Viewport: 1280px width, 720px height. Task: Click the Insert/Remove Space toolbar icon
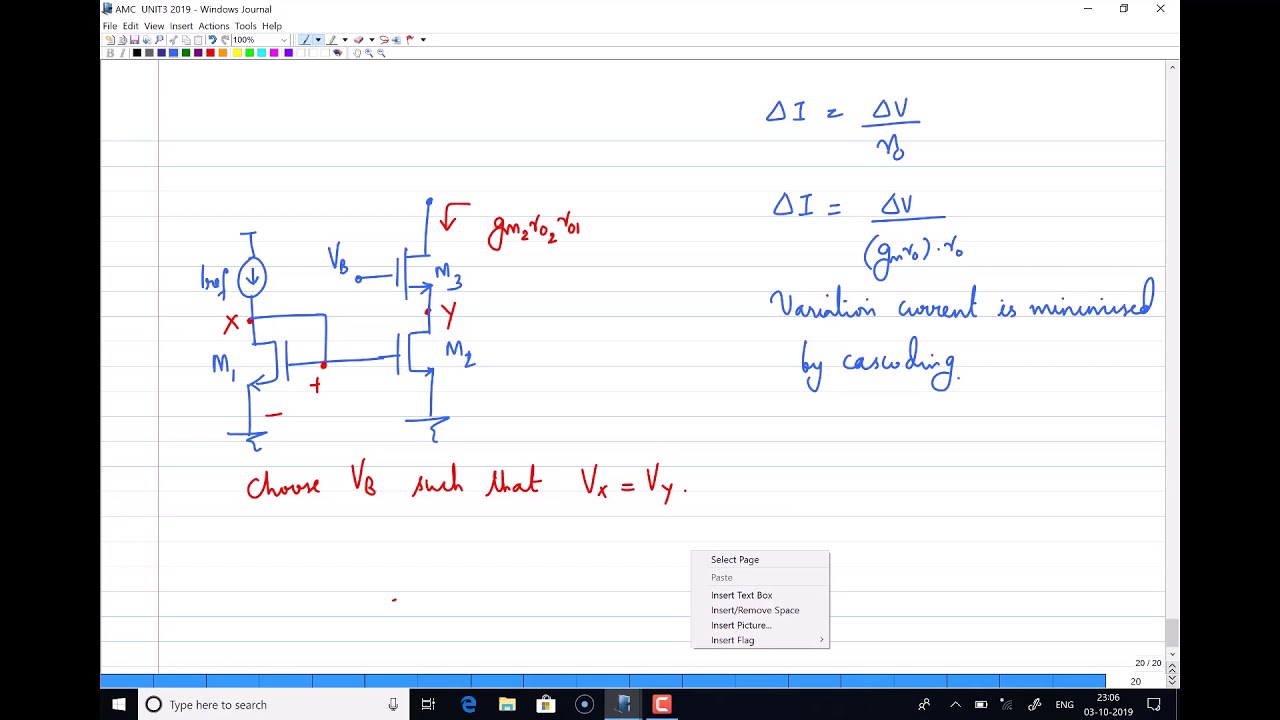(x=396, y=40)
